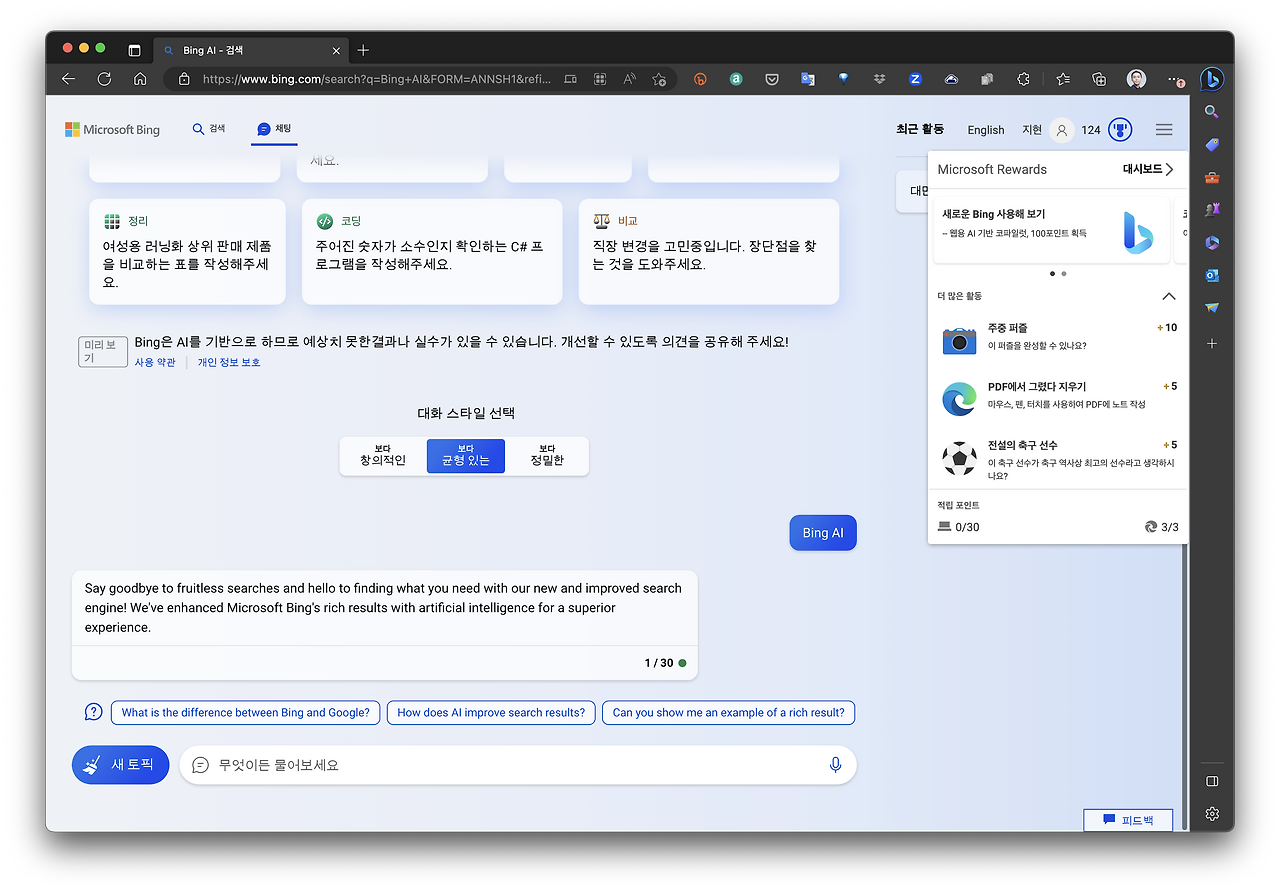The height and width of the screenshot is (892, 1280).
Task: Click the microphone voice input icon
Action: (x=835, y=765)
